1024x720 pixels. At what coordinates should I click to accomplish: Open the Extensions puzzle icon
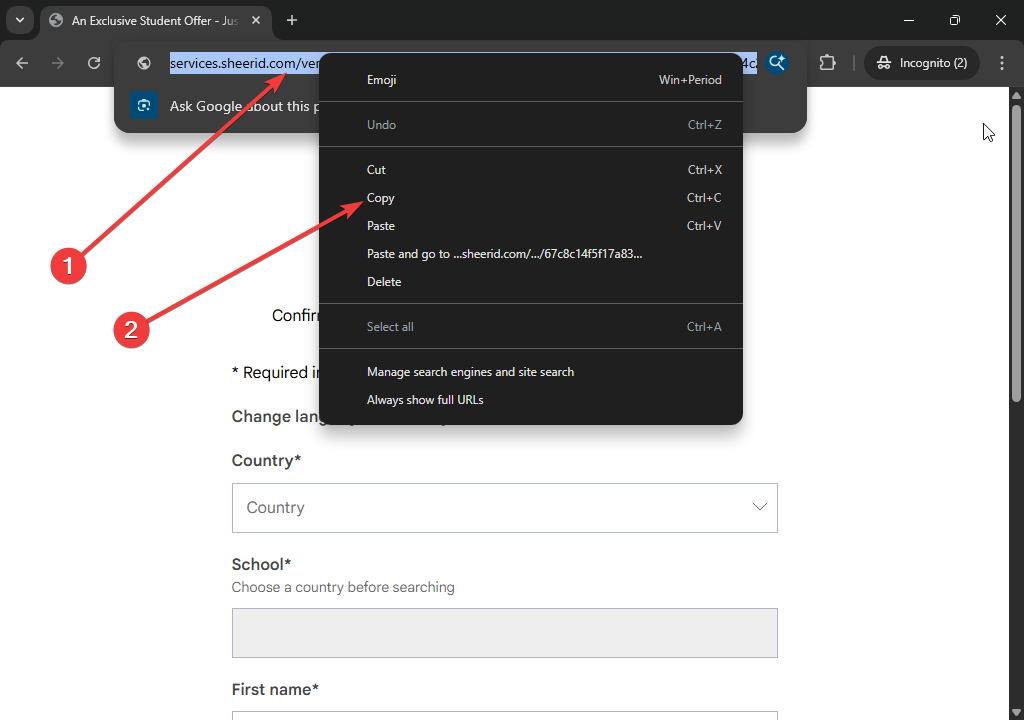(x=827, y=63)
